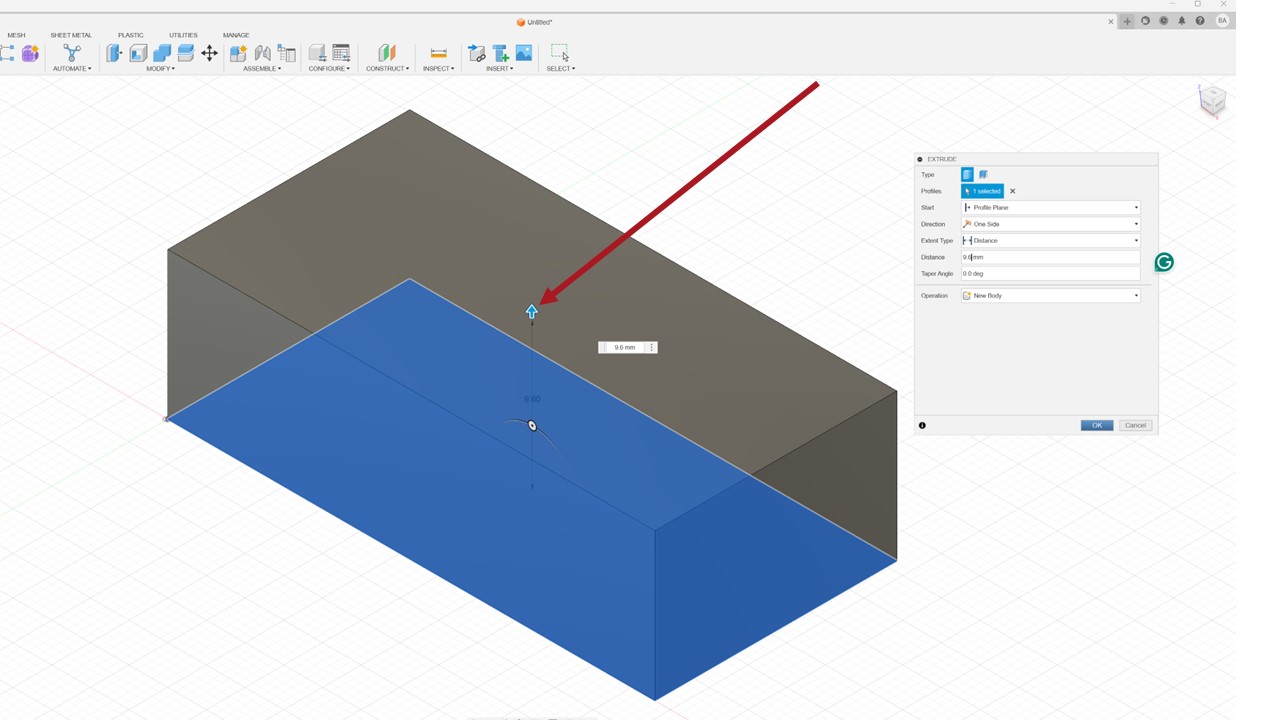The image size is (1280, 720).
Task: Click the Joint tool icon
Action: (262, 53)
